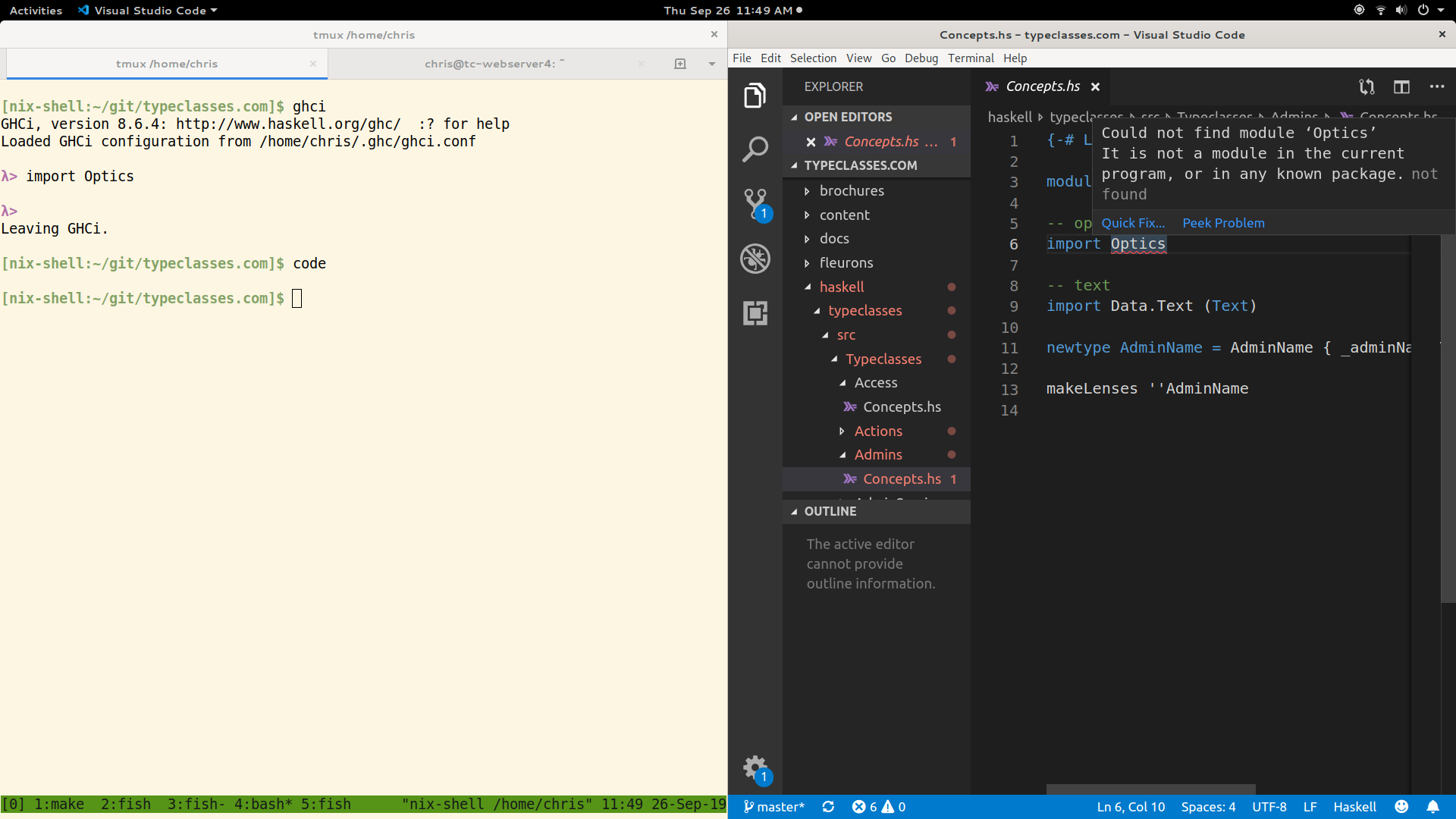Image resolution: width=1456 pixels, height=819 pixels.
Task: Open the Debug menu
Action: click(x=921, y=58)
